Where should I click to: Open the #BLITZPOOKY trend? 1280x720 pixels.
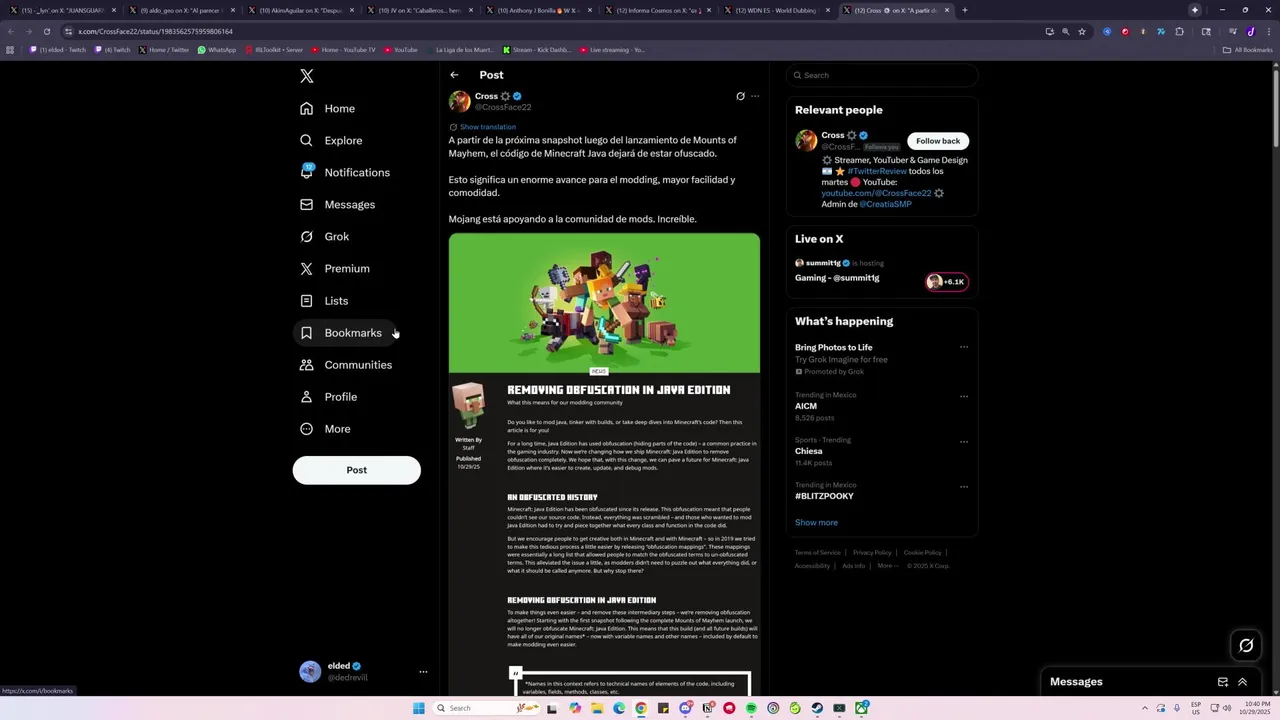(824, 496)
